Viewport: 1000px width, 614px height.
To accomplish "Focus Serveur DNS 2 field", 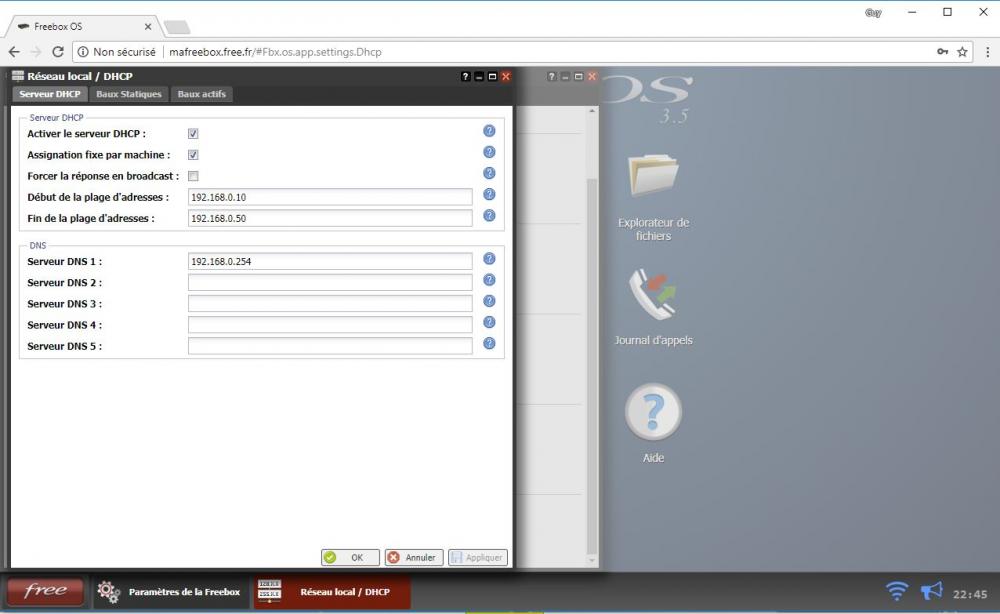I will click(330, 282).
